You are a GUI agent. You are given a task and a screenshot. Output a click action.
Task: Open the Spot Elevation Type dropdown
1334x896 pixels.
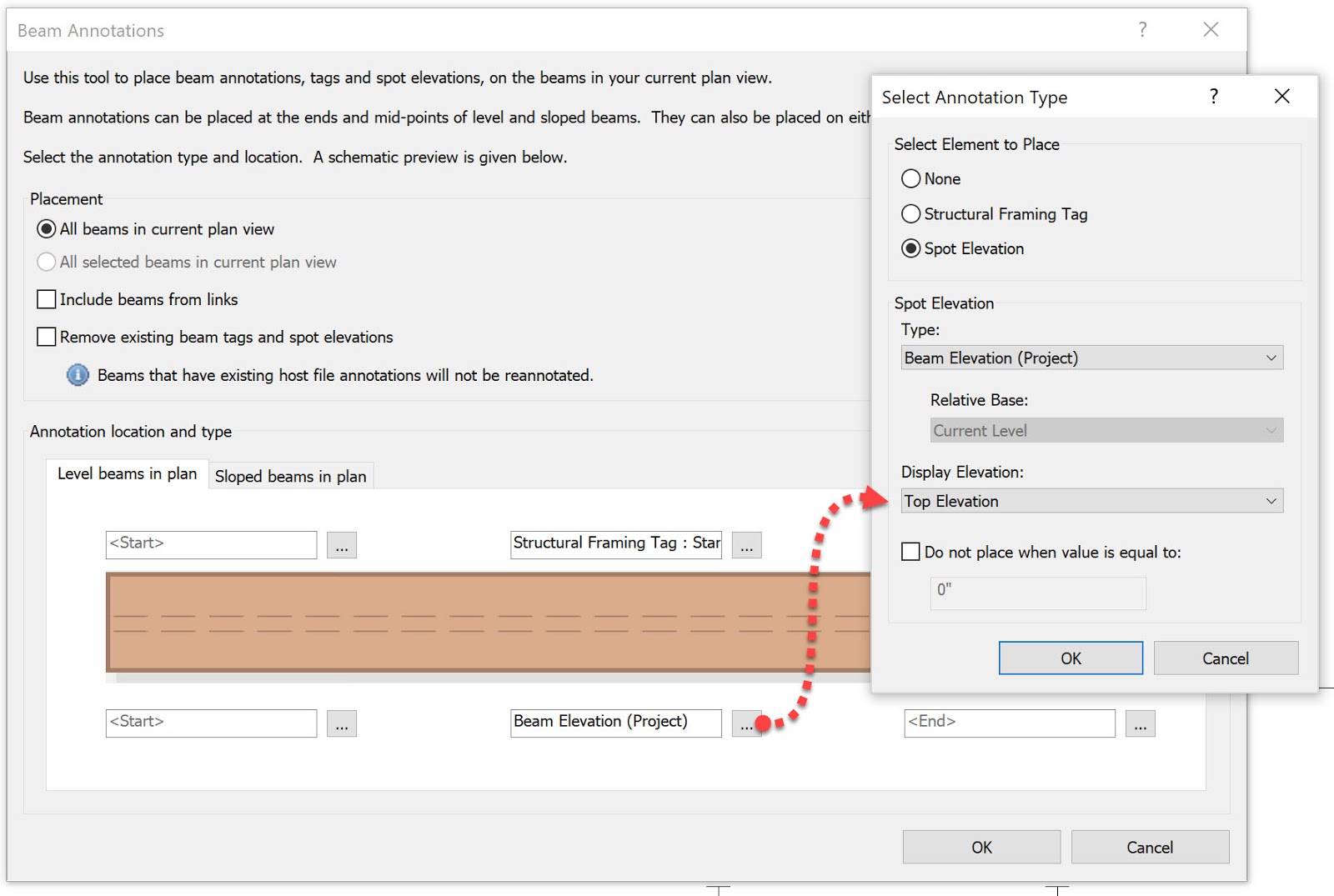point(1272,358)
